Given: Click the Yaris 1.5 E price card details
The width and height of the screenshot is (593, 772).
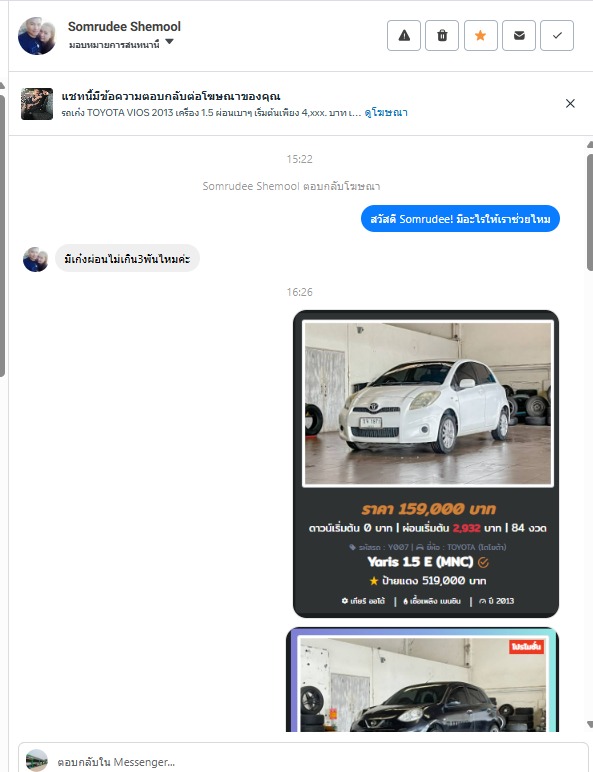Looking at the screenshot, I should coord(427,554).
